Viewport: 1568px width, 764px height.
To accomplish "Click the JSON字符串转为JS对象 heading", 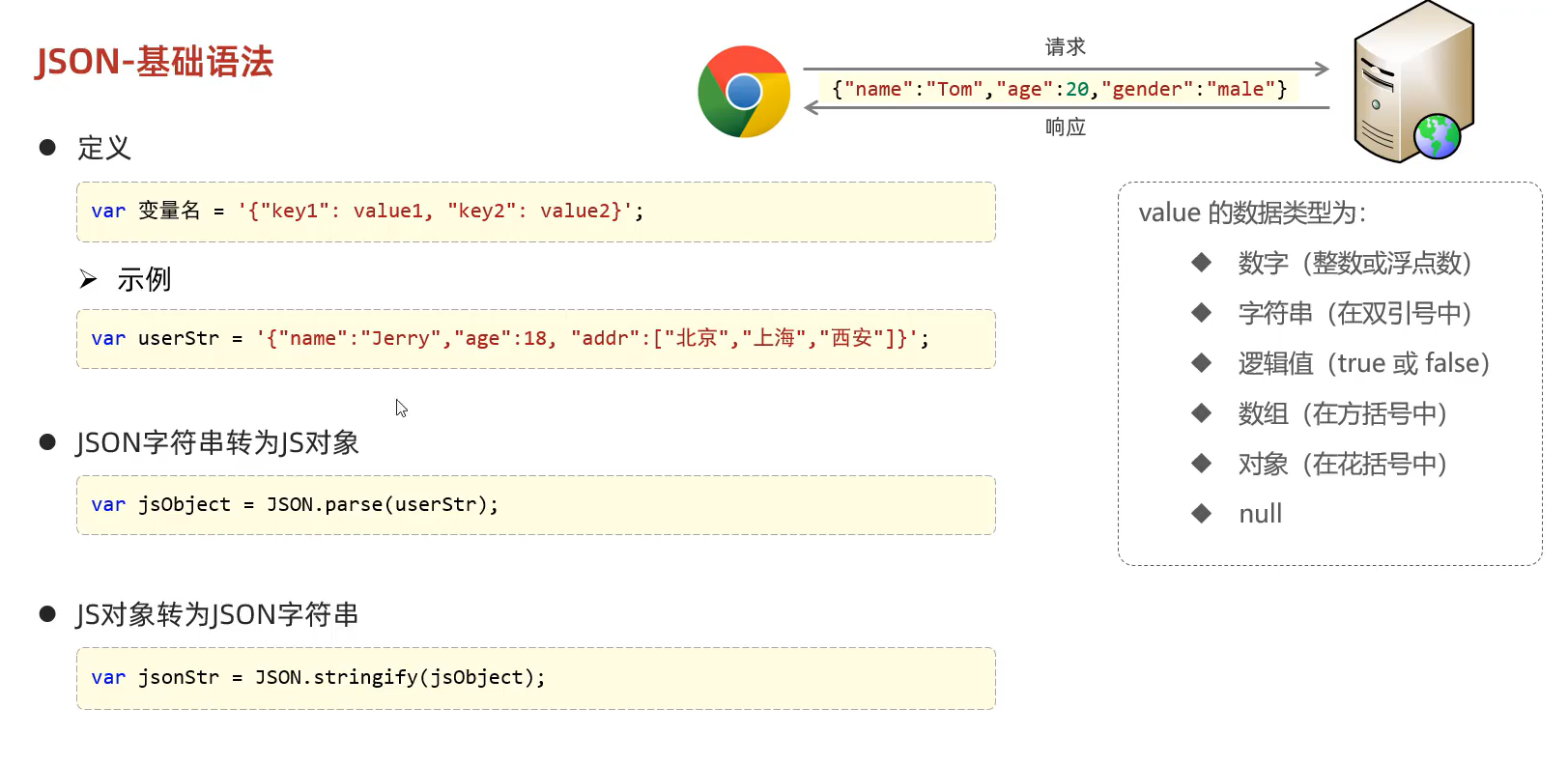I will (217, 442).
